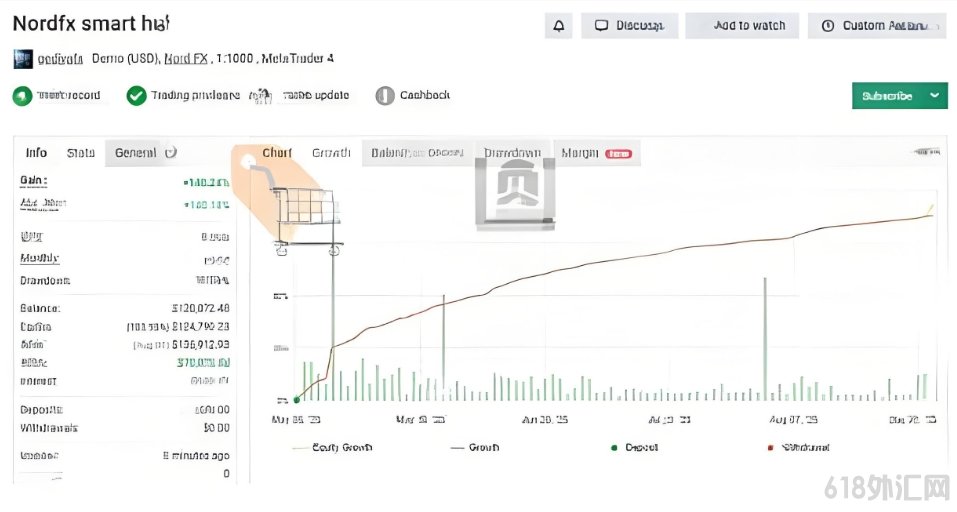Click the Nordfx smart hat title

(x=91, y=24)
